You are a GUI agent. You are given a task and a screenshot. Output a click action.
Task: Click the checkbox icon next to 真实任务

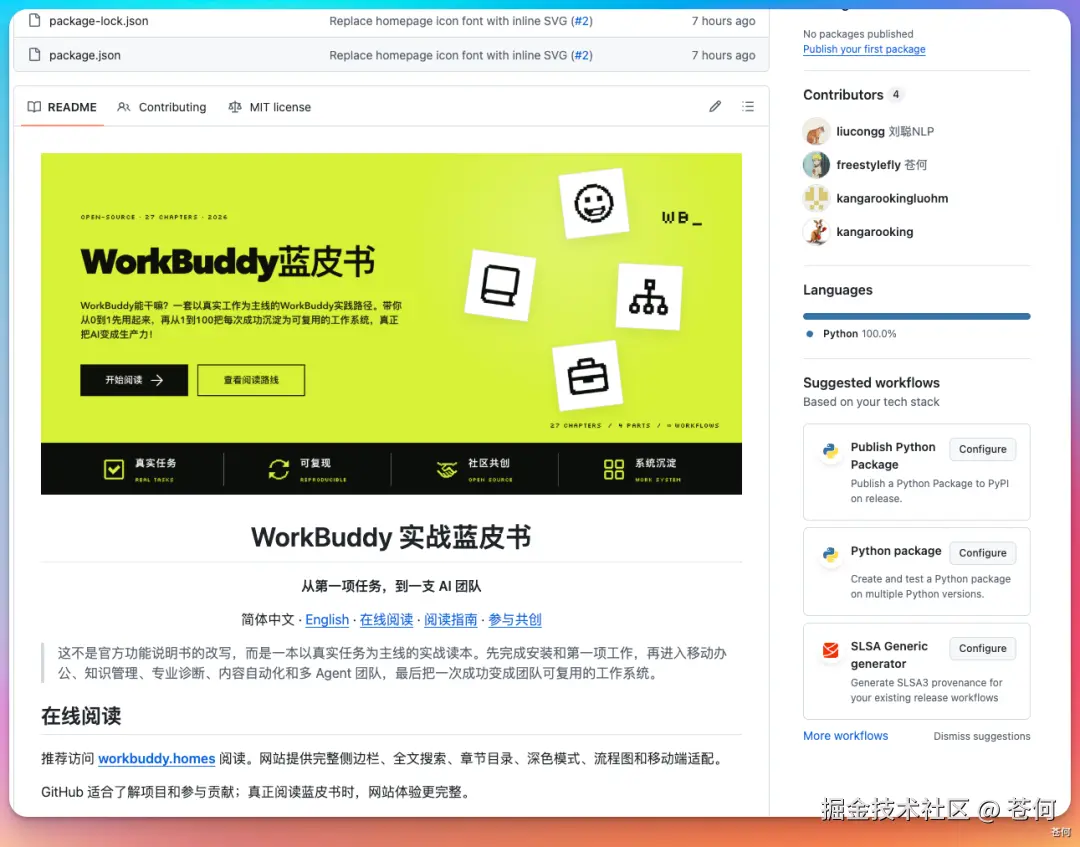coord(114,469)
